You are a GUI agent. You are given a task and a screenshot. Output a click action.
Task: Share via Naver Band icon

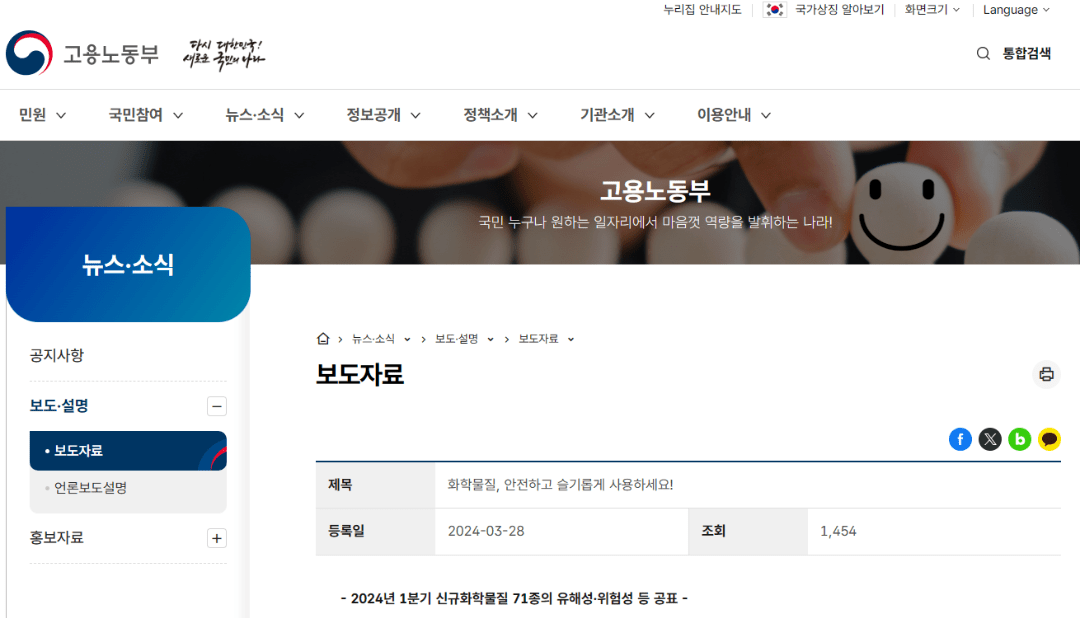1019,439
